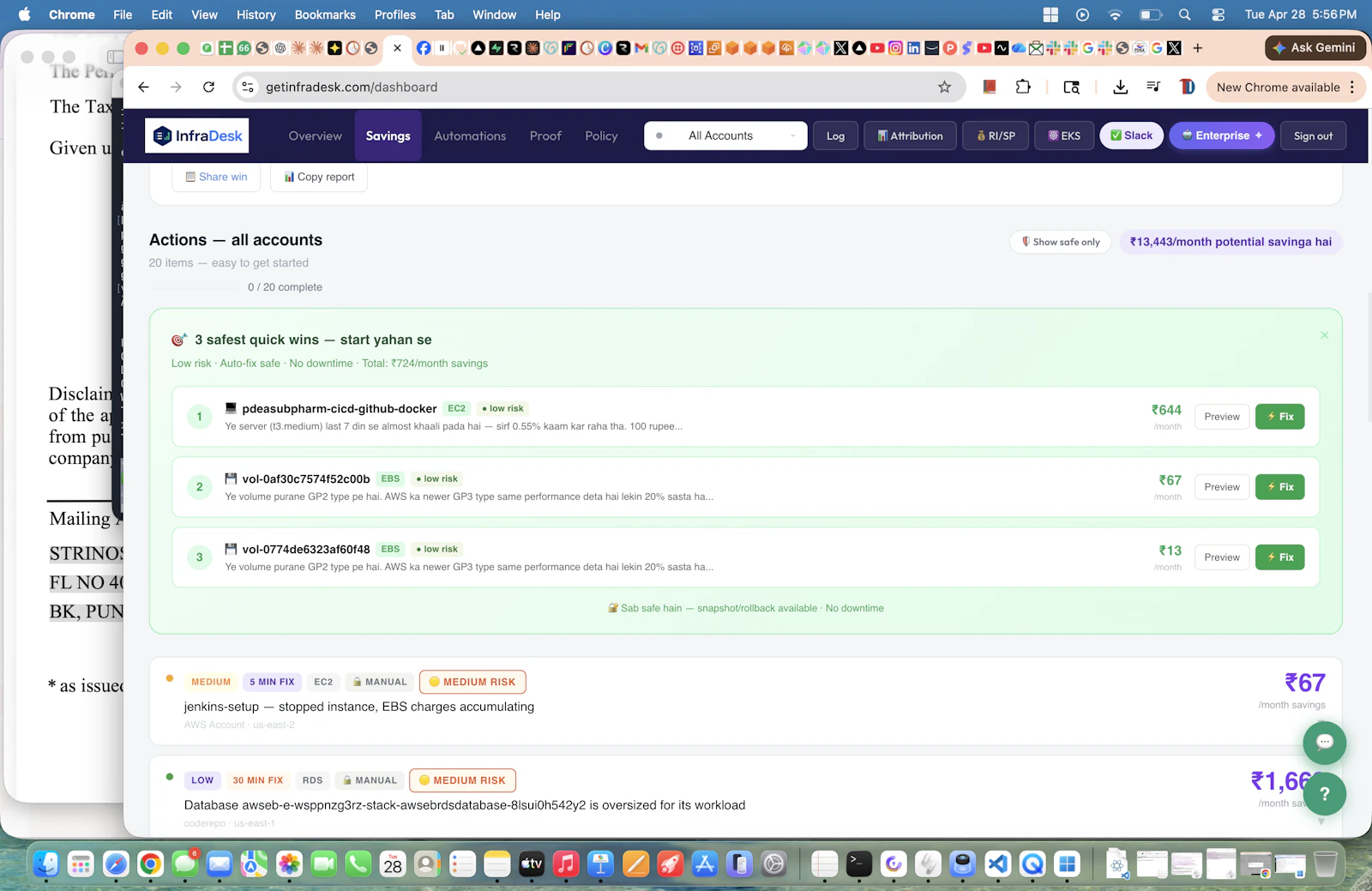
Task: Dismiss the safest quick wins panel
Action: 1324,335
